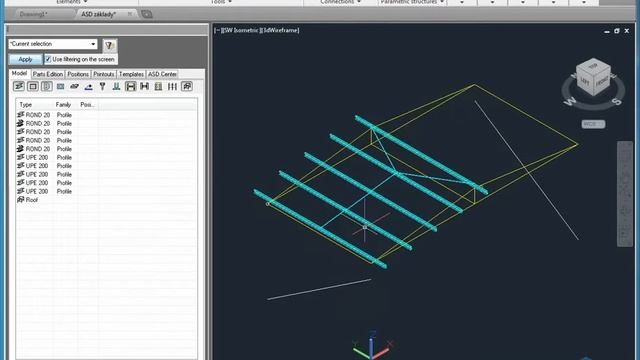The width and height of the screenshot is (640, 360).
Task: Expand the Connections ribbon panel dropdown
Action: pos(340,2)
